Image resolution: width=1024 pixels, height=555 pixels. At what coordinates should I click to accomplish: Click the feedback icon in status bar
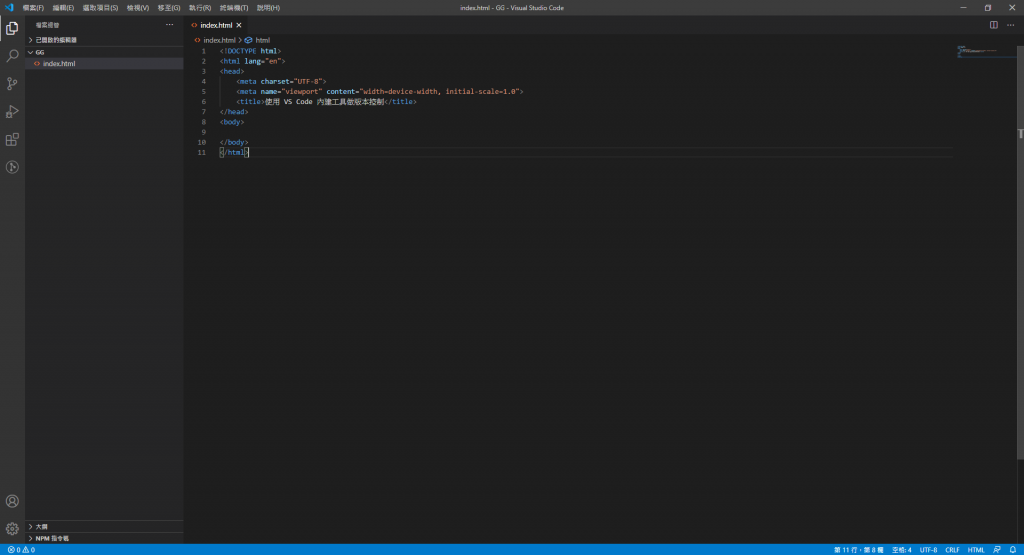pyautogui.click(x=997, y=550)
